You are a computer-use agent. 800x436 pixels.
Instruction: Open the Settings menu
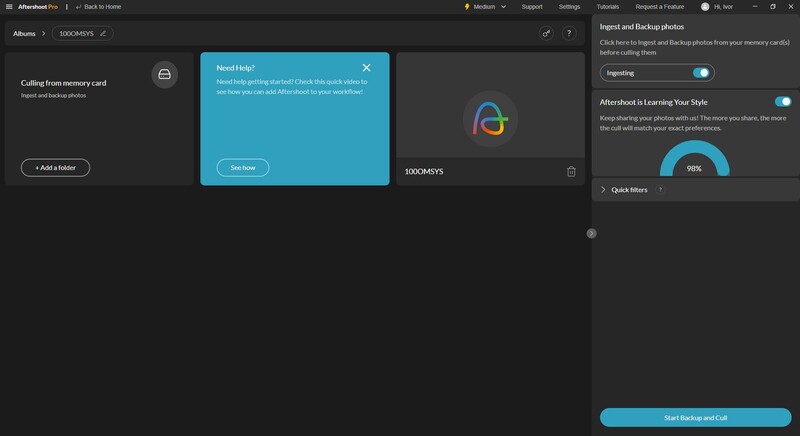[x=569, y=7]
